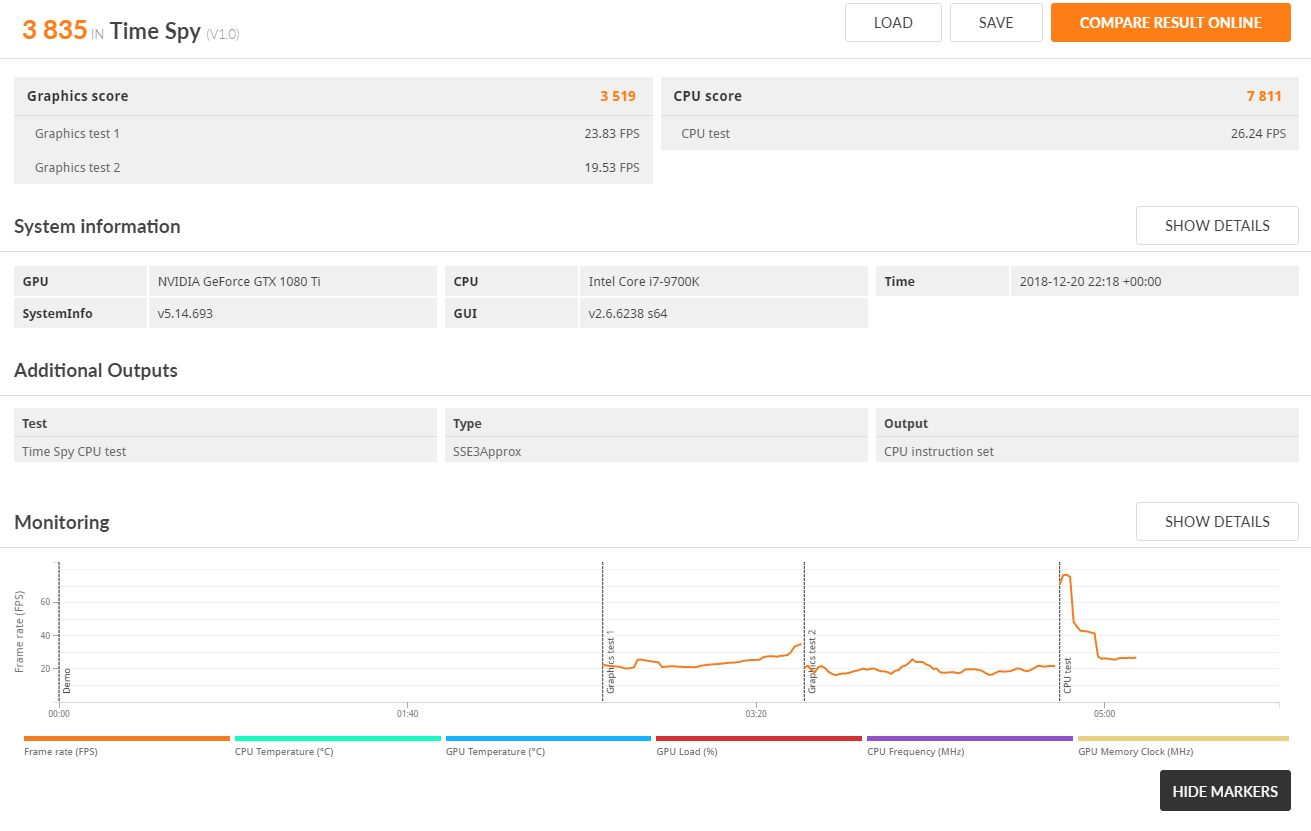The height and width of the screenshot is (831, 1311).
Task: Click the 23.83 FPS result value
Action: click(x=612, y=133)
